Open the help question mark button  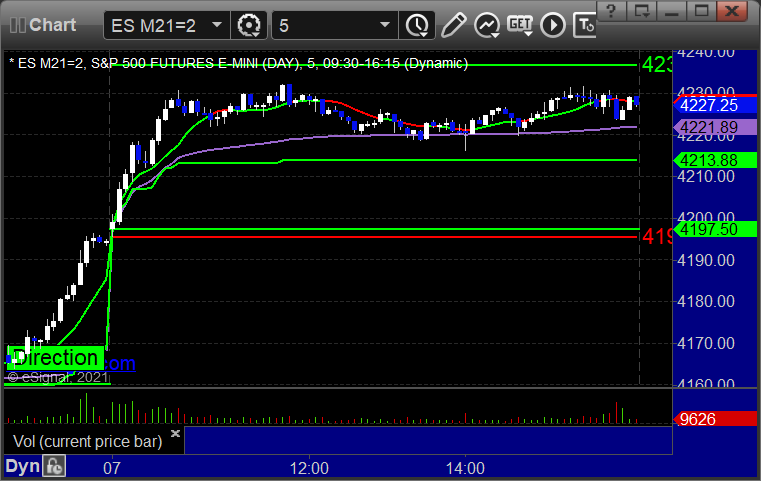(x=611, y=11)
